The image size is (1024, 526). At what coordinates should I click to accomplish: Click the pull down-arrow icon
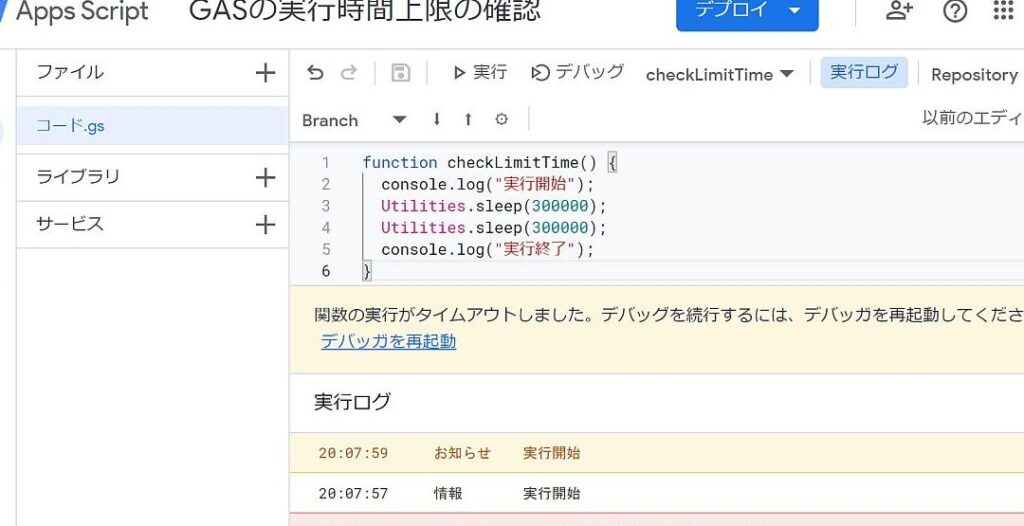point(437,119)
